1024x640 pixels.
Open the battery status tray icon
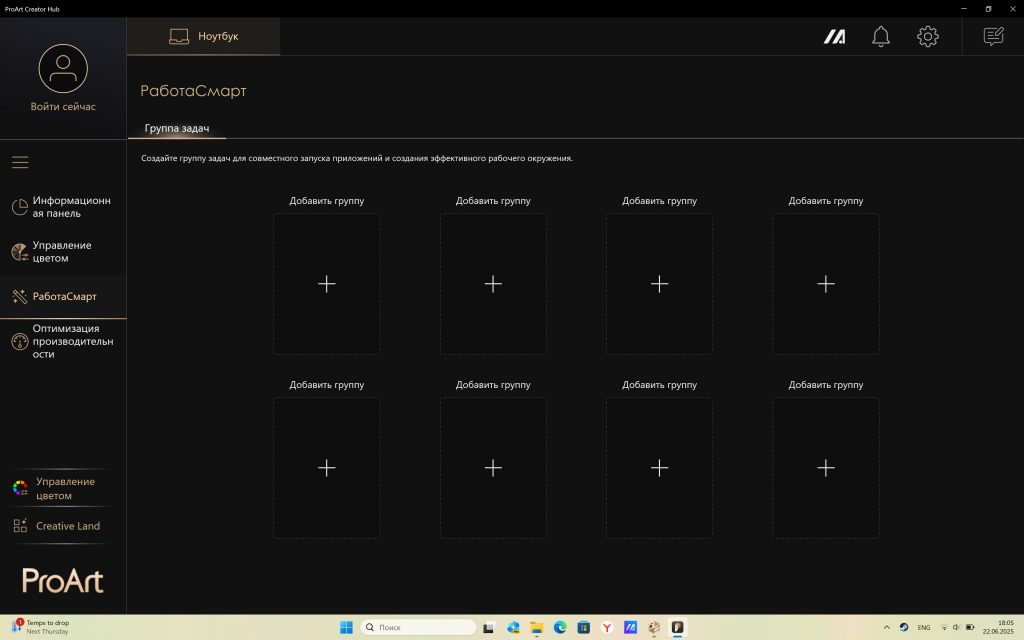pos(970,628)
